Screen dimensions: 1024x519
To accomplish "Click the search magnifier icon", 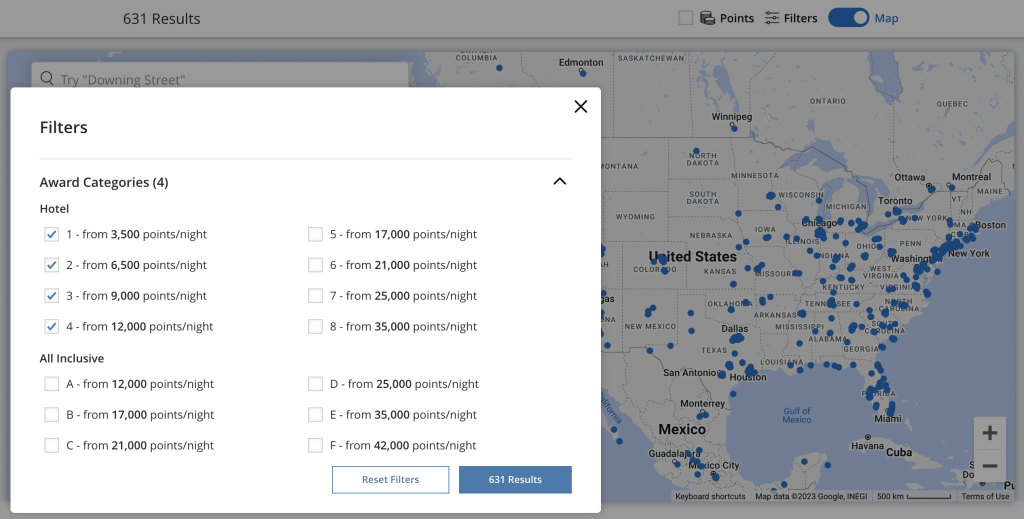I will (45, 79).
